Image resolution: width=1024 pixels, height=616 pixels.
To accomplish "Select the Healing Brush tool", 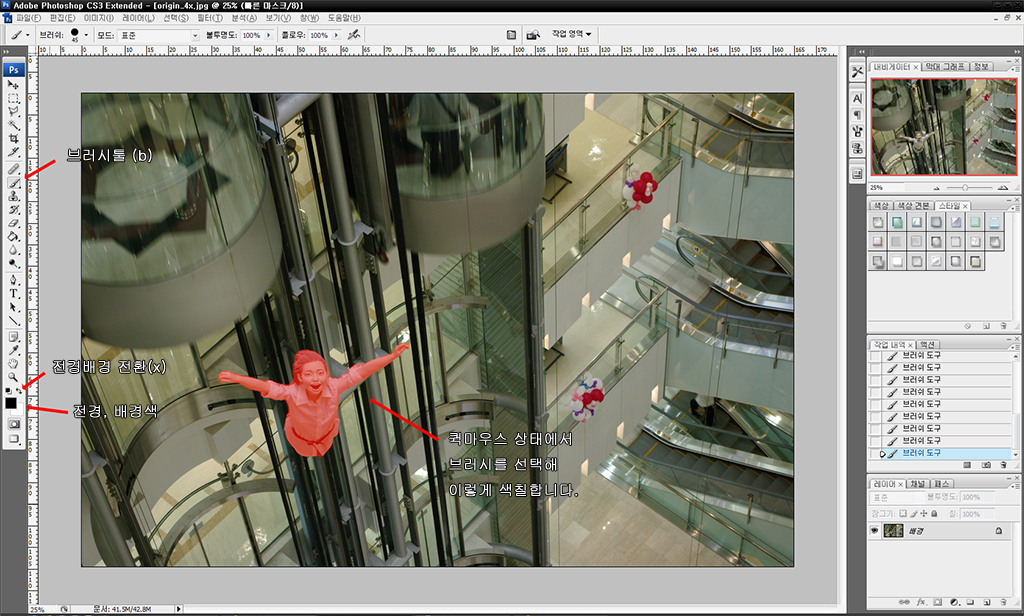I will point(13,169).
